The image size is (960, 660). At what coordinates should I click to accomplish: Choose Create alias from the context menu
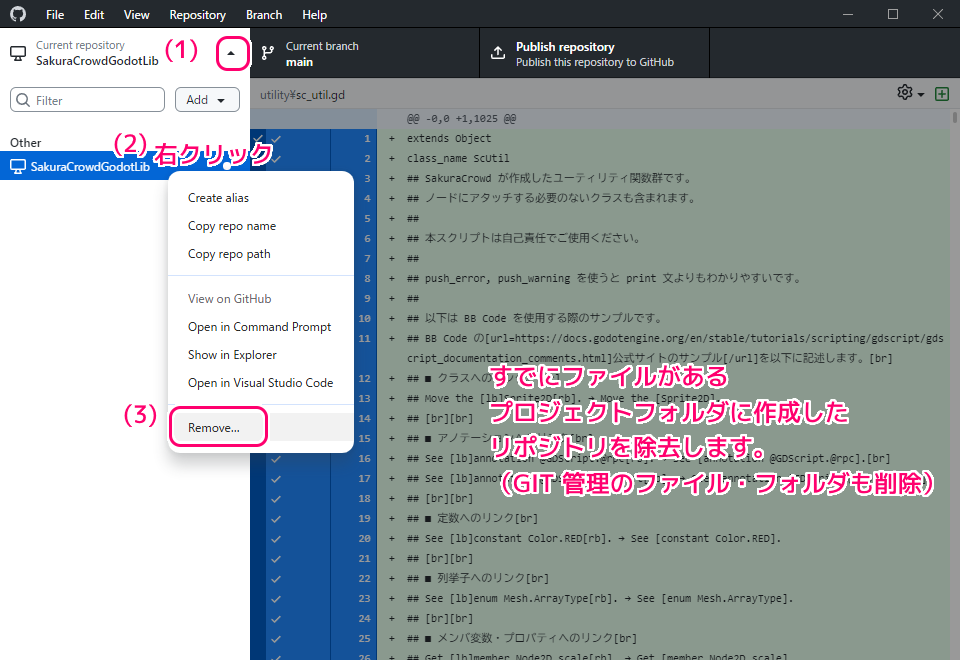[x=261, y=198]
